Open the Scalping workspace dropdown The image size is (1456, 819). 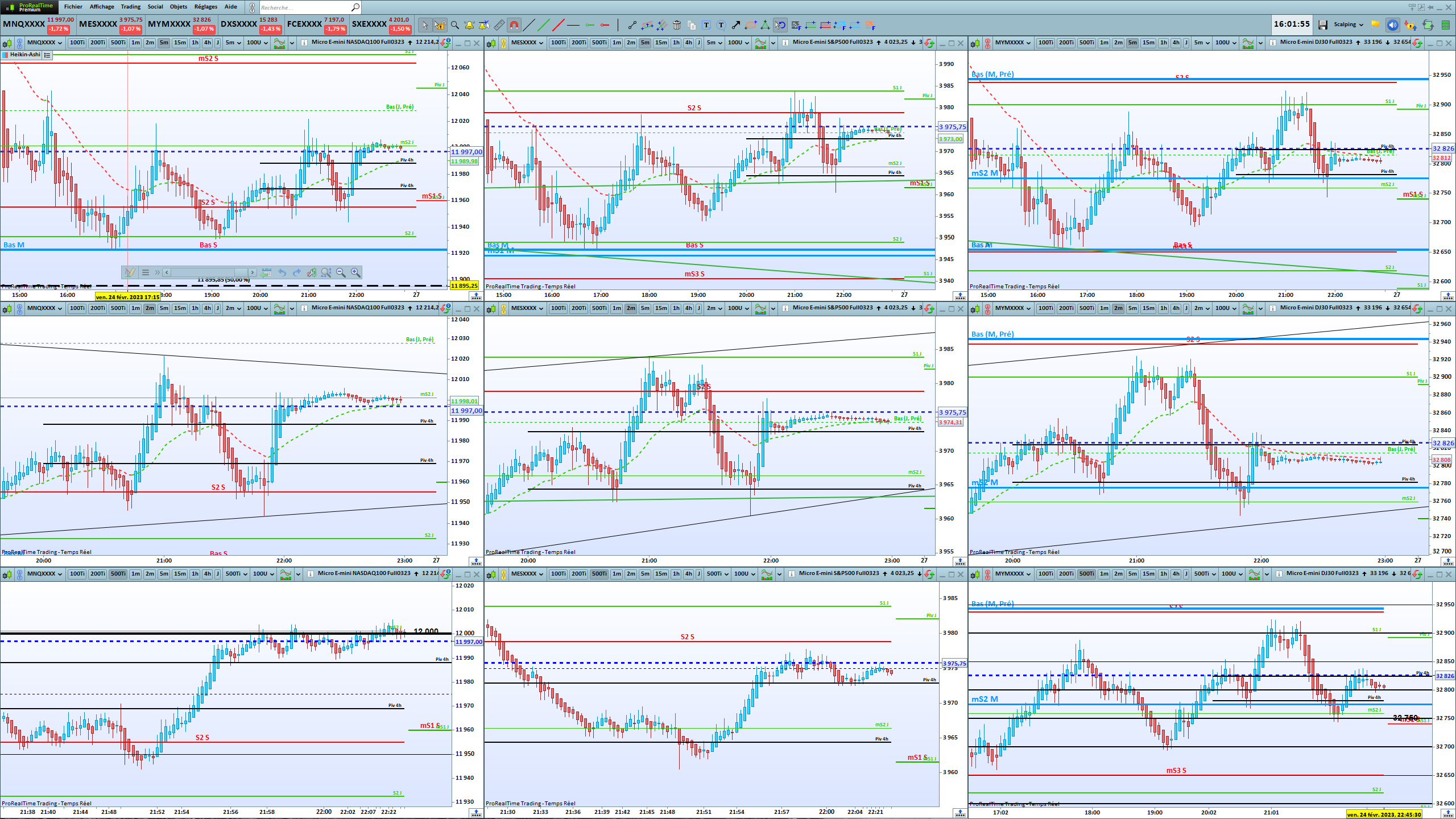coord(1349,24)
